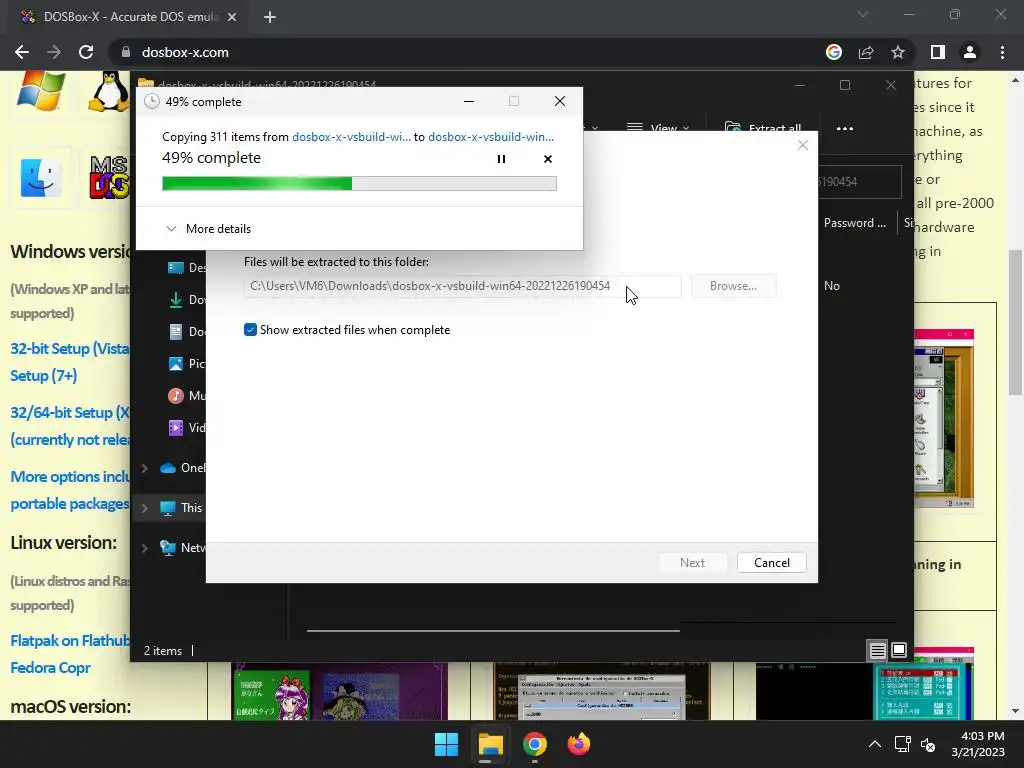1024x768 pixels.
Task: Click the macOS Finder icon on webpage
Action: 40,178
